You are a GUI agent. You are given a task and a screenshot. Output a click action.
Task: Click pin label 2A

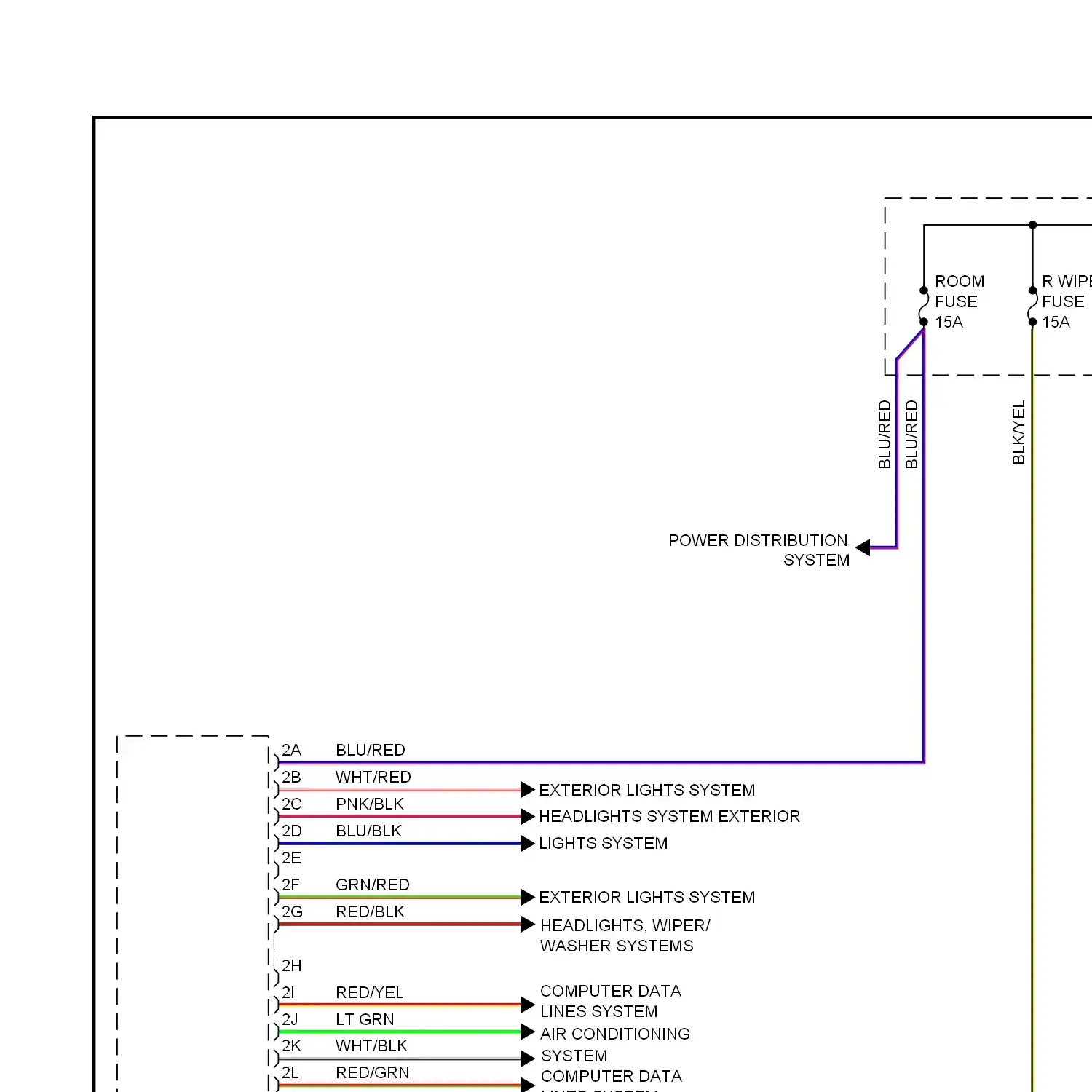click(291, 750)
